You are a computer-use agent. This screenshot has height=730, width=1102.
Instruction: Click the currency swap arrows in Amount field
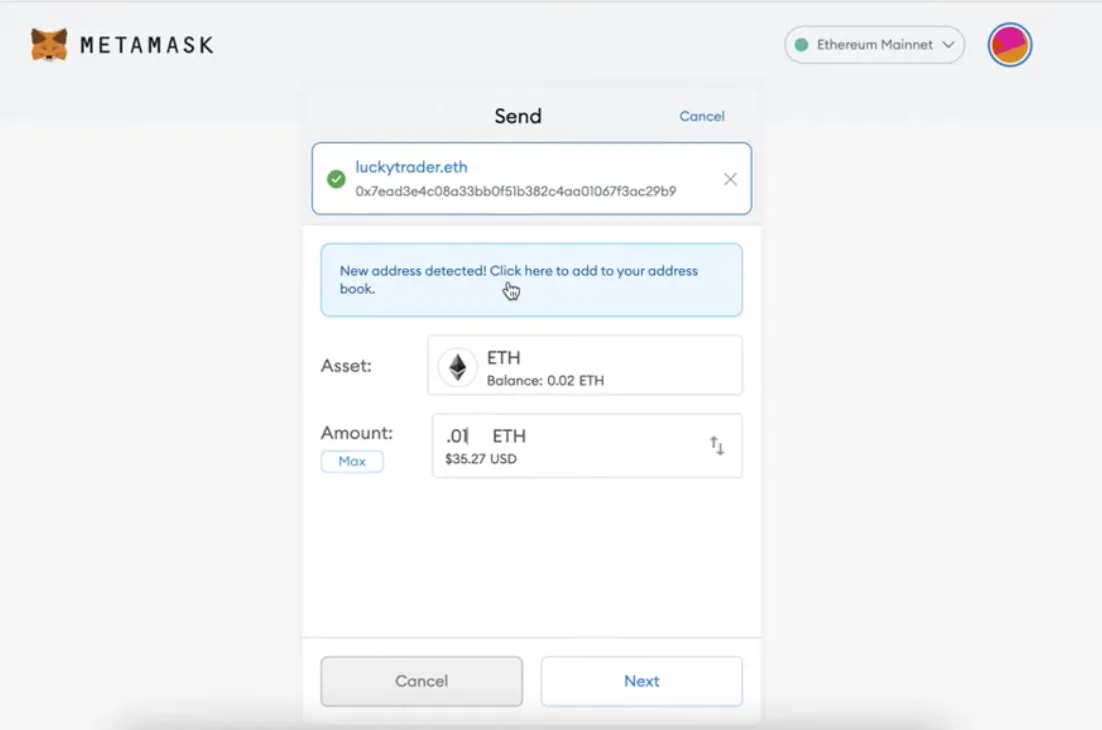tap(716, 445)
